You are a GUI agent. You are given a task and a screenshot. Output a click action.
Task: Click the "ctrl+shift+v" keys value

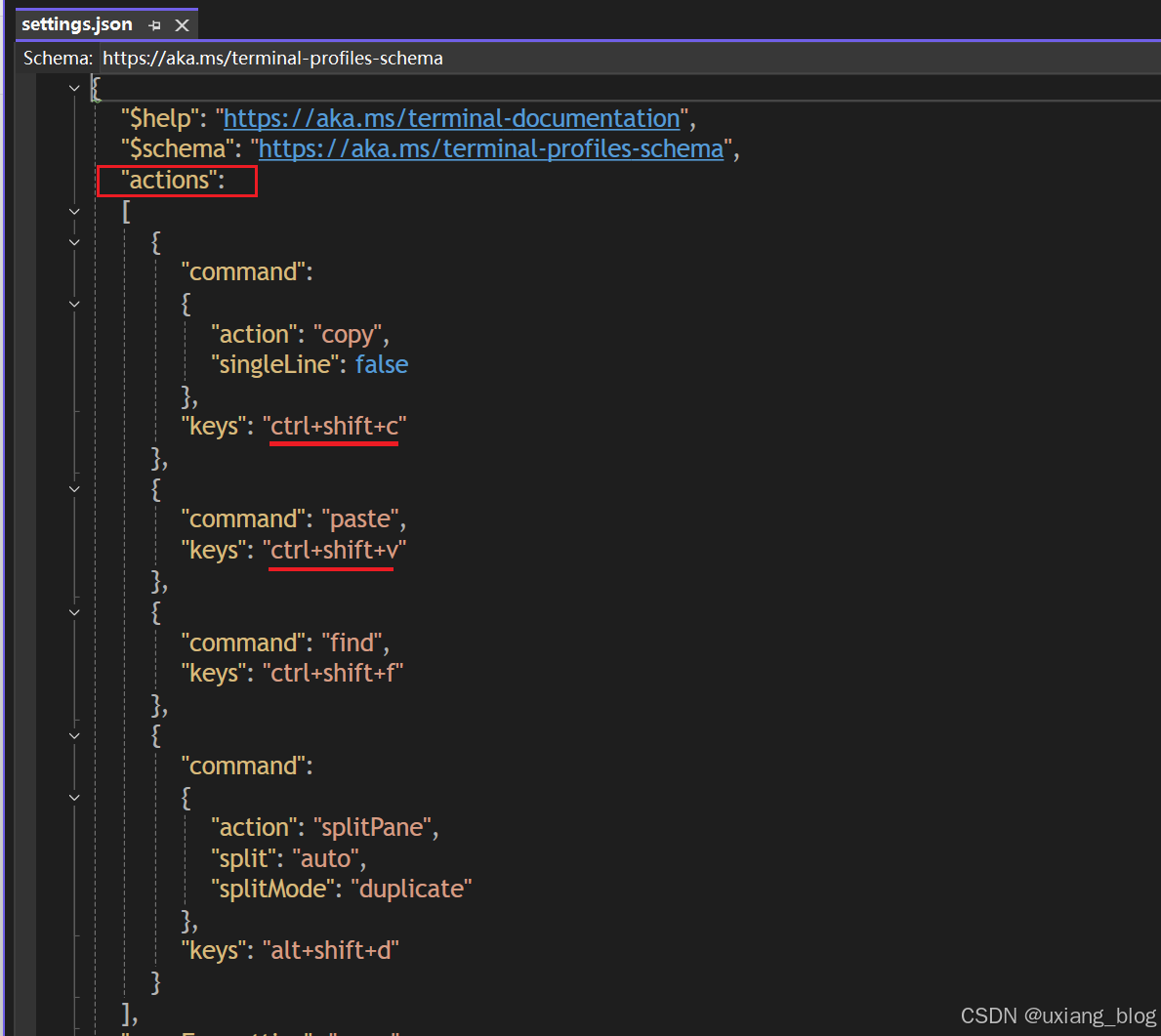point(334,550)
